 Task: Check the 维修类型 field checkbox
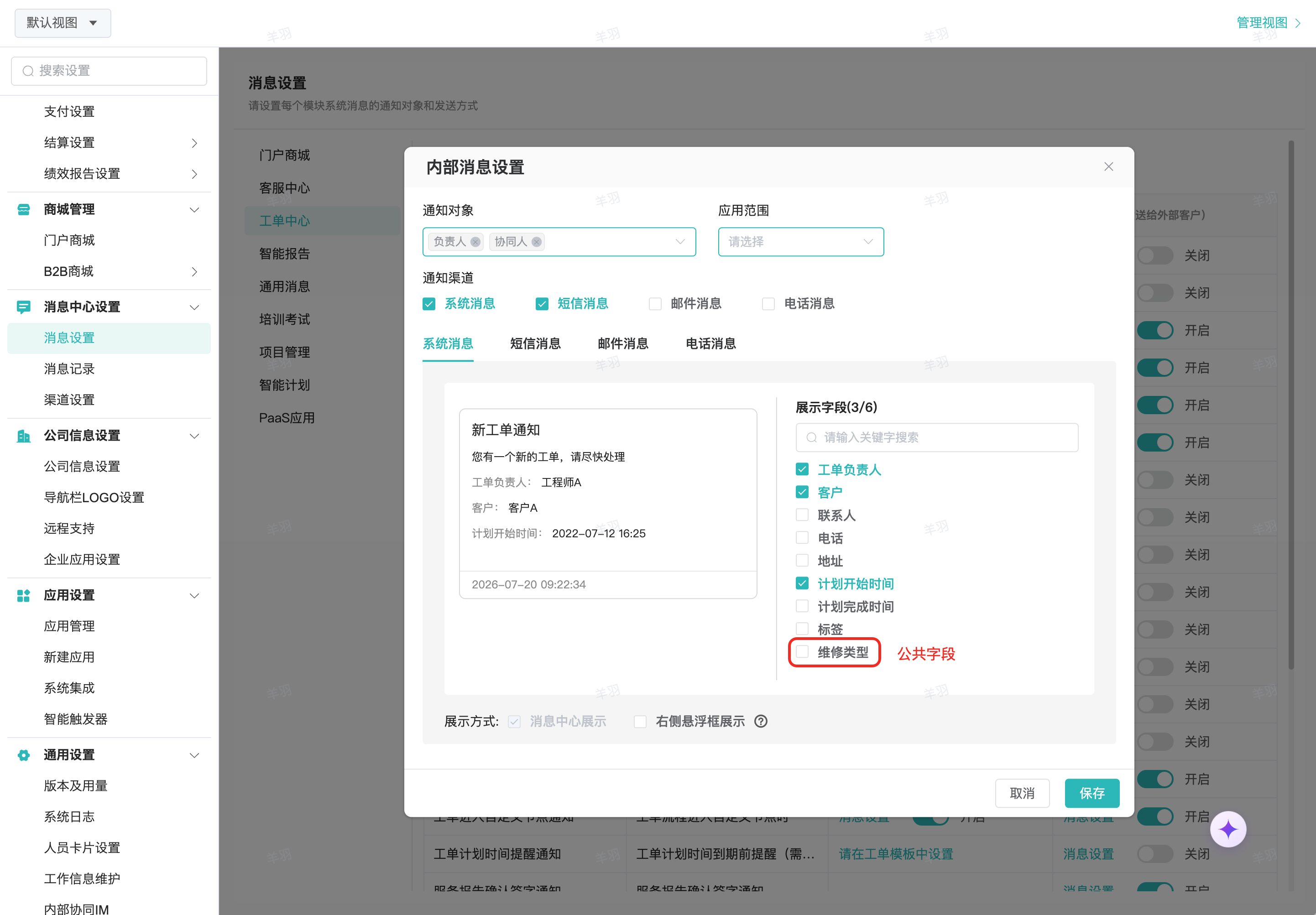pos(802,651)
